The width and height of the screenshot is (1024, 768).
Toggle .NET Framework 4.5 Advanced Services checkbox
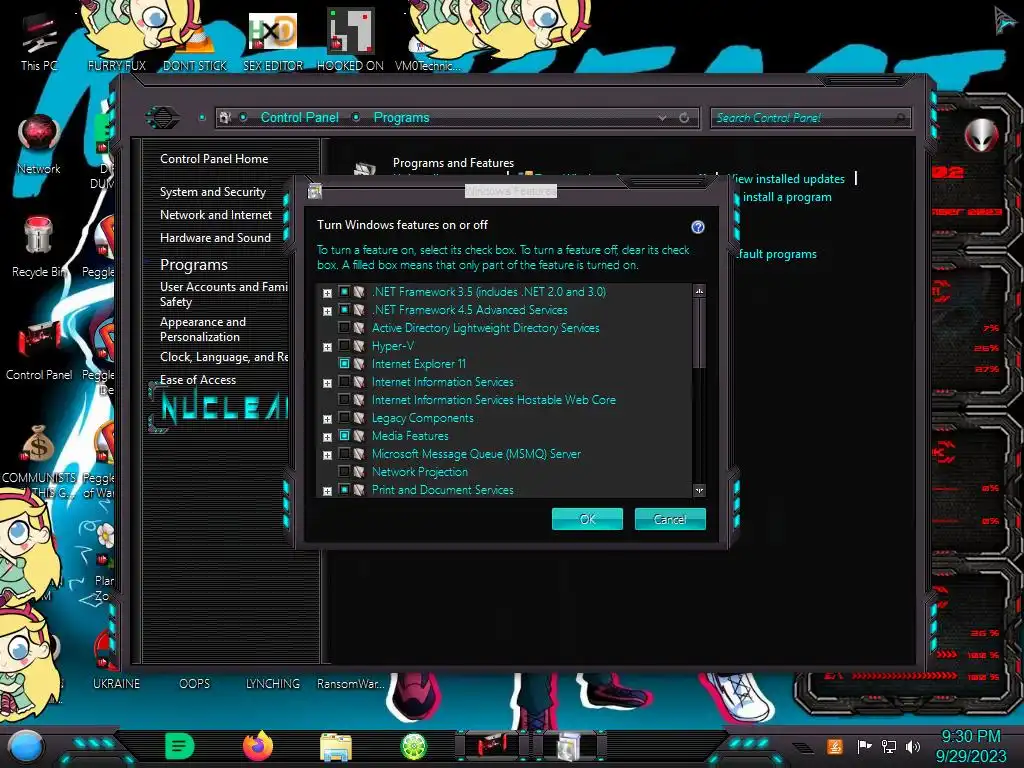click(x=344, y=310)
